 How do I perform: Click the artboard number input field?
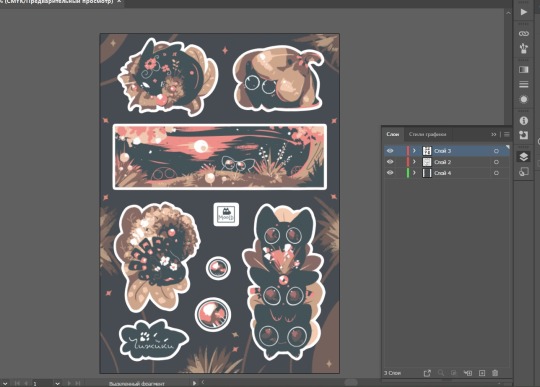pyautogui.click(x=42, y=383)
